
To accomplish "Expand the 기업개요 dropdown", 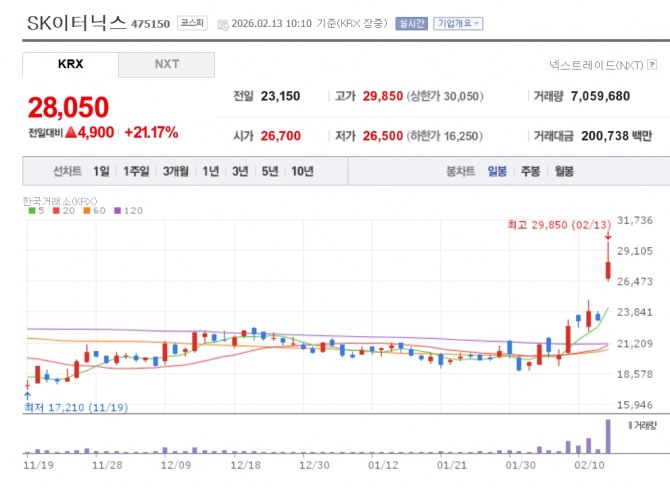I will point(458,23).
